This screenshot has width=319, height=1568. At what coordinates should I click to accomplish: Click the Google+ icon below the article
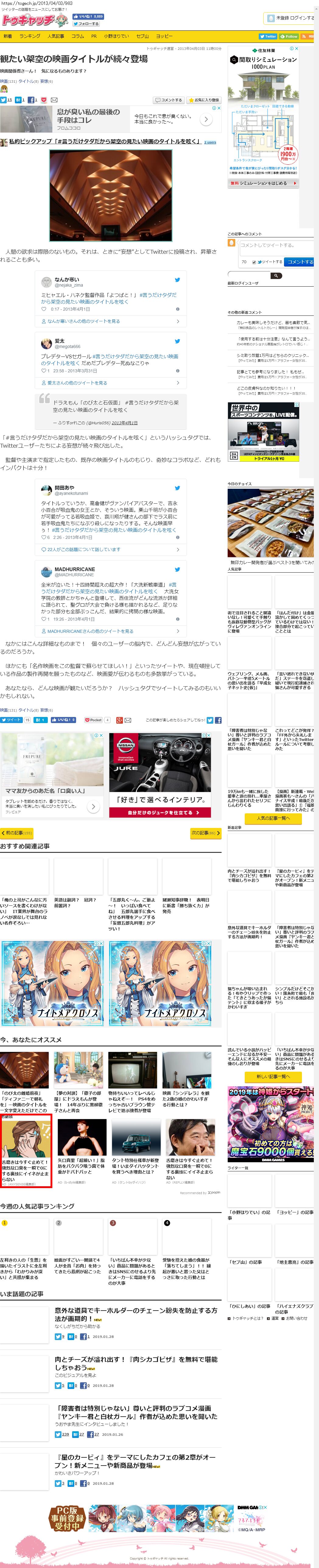coord(120,720)
